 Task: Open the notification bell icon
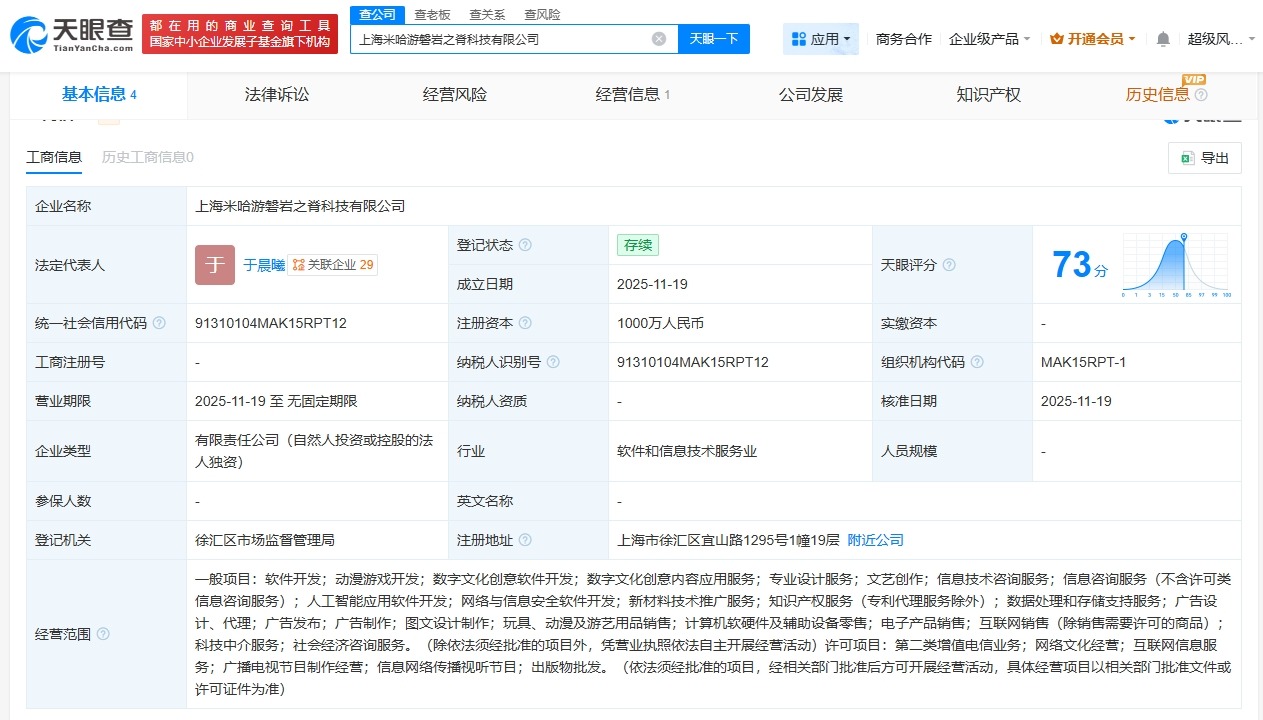(1161, 37)
